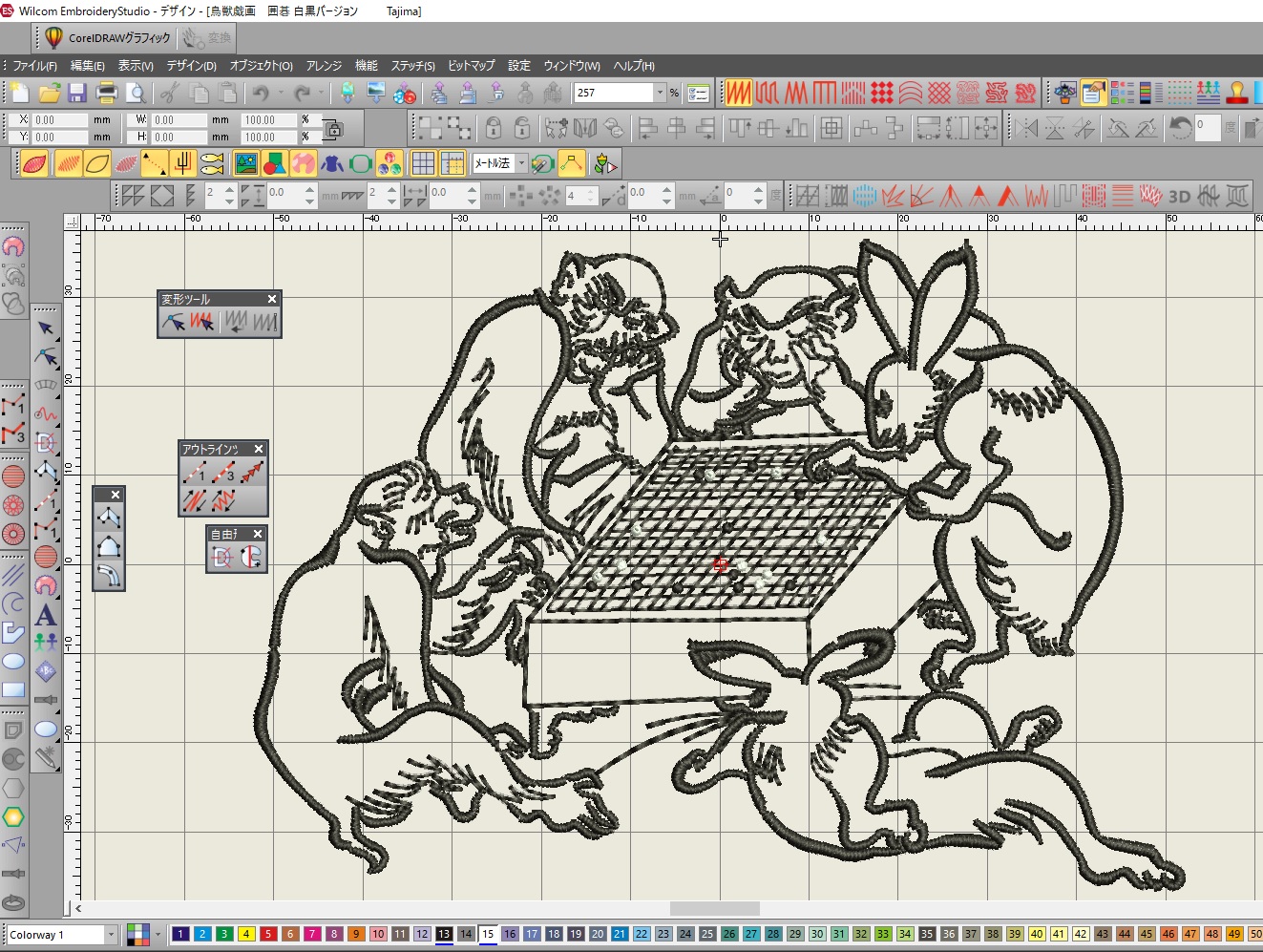Select the arrow Select Object tool
Viewport: 1263px width, 952px height.
pyautogui.click(x=45, y=328)
